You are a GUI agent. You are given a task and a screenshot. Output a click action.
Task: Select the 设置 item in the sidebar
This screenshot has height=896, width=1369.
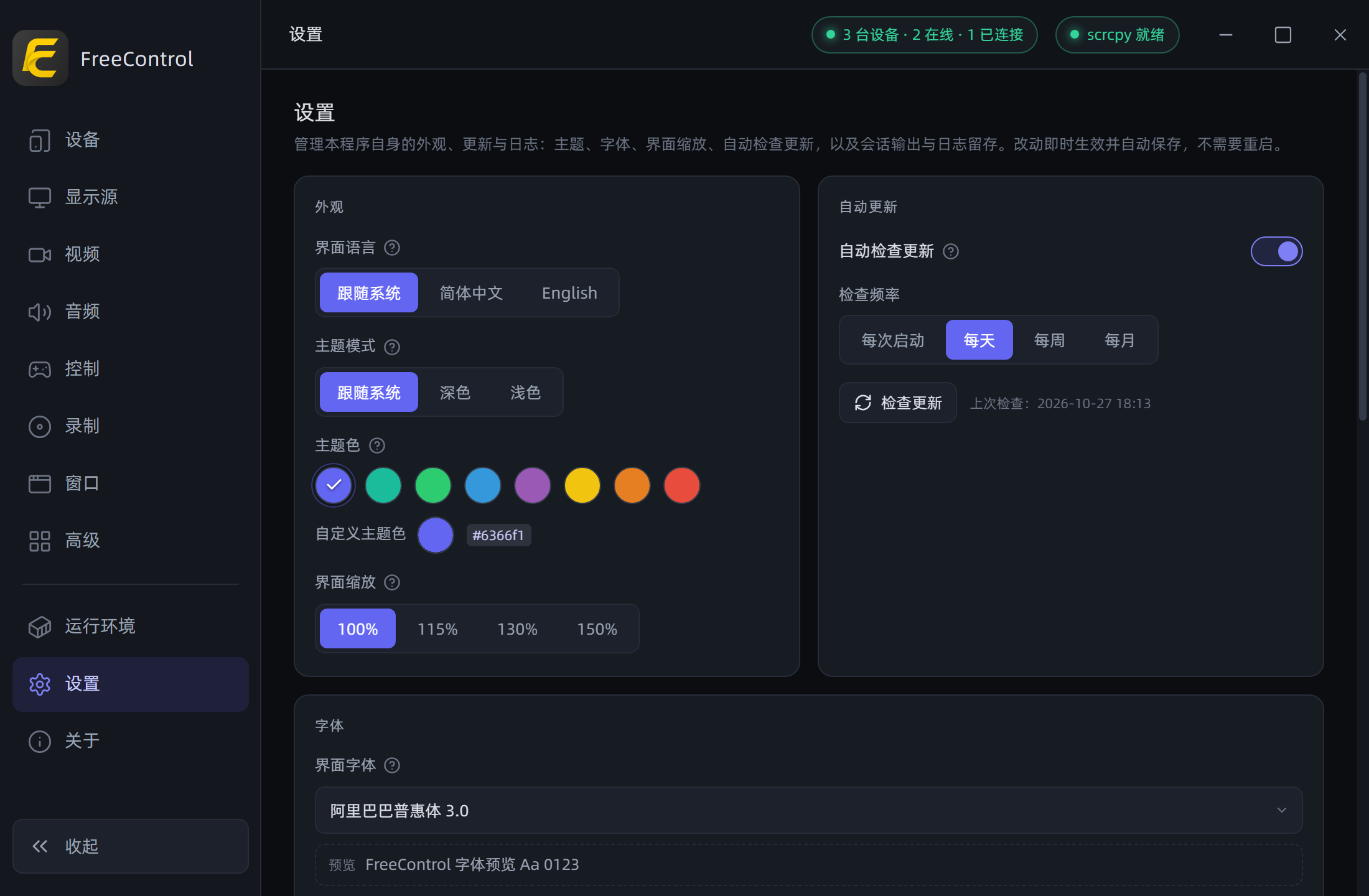click(131, 684)
